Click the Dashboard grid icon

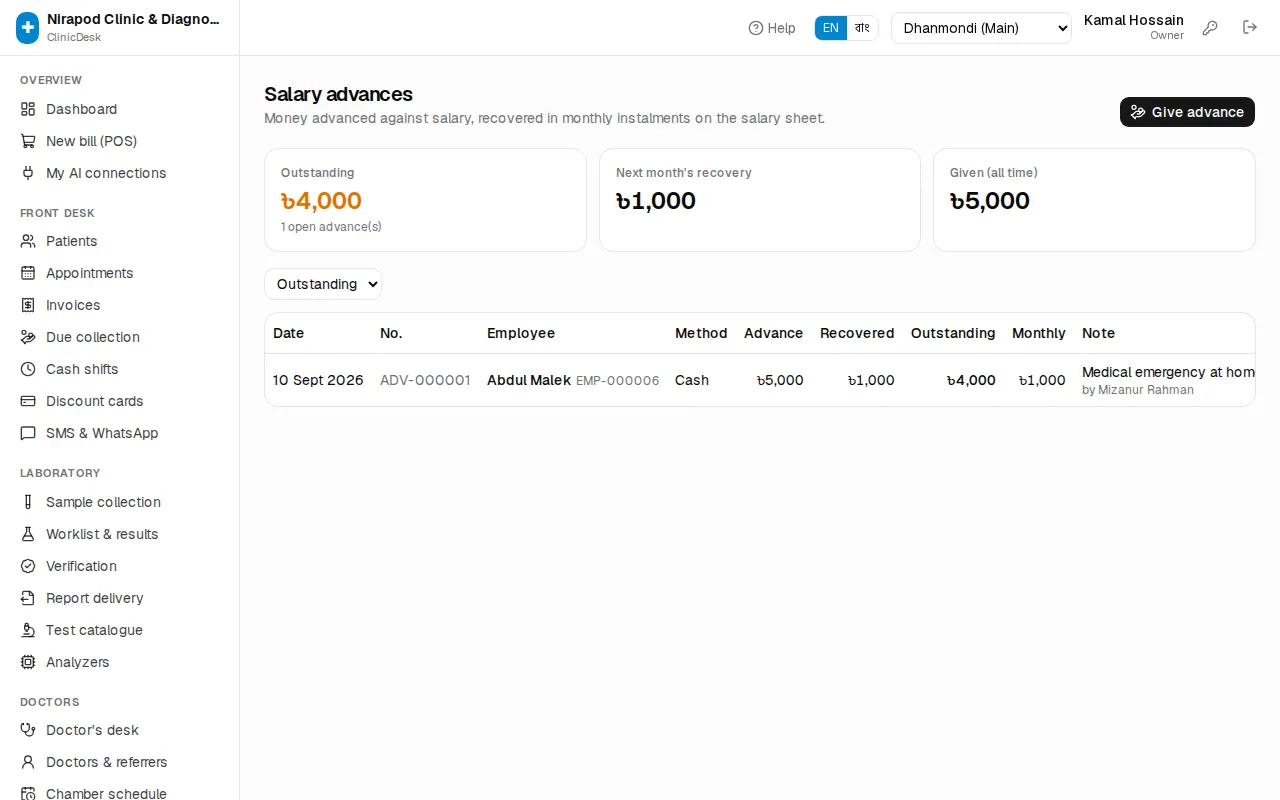point(28,109)
